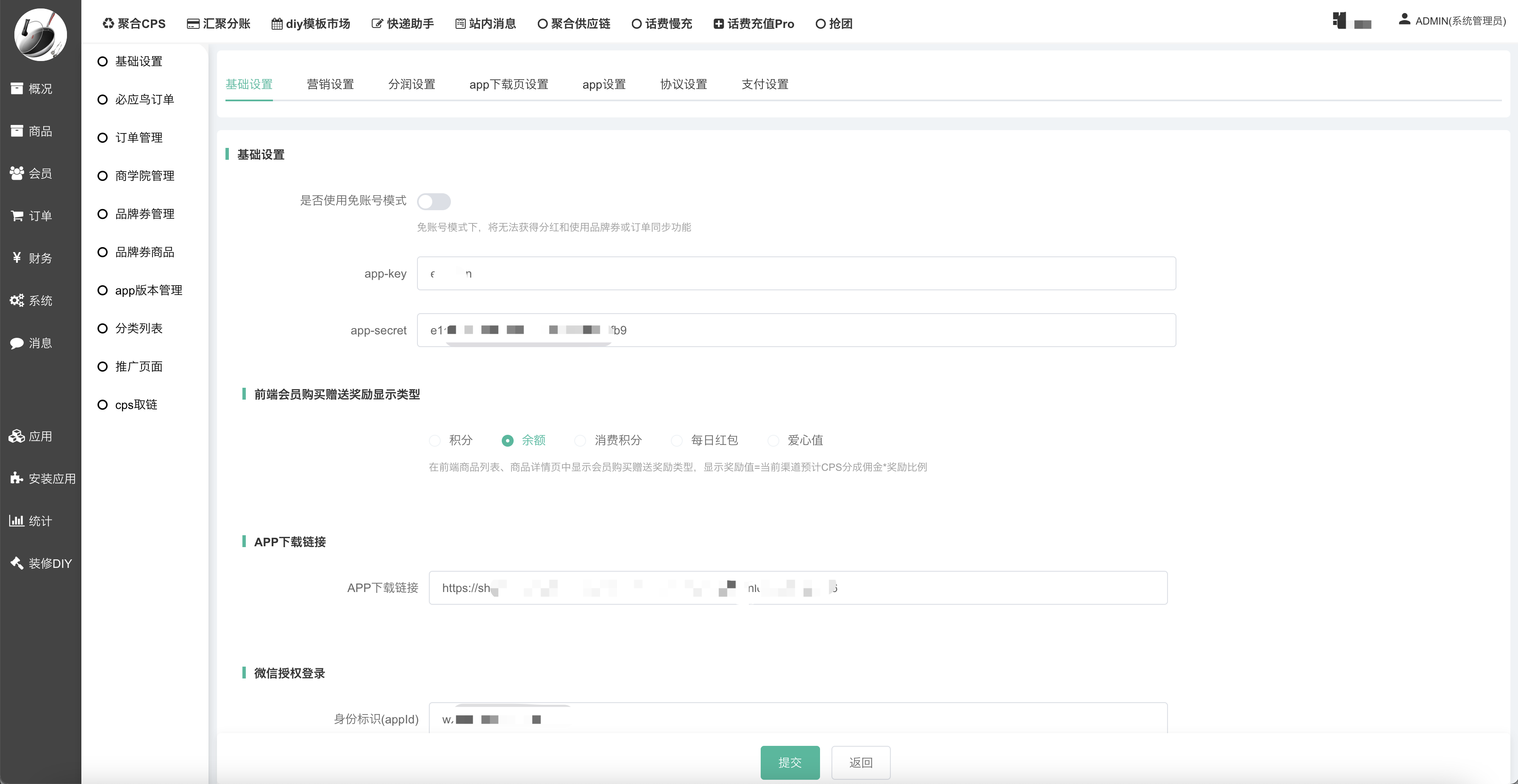Open 订单 cart icon in sidebar
The height and width of the screenshot is (784, 1518).
[x=17, y=216]
